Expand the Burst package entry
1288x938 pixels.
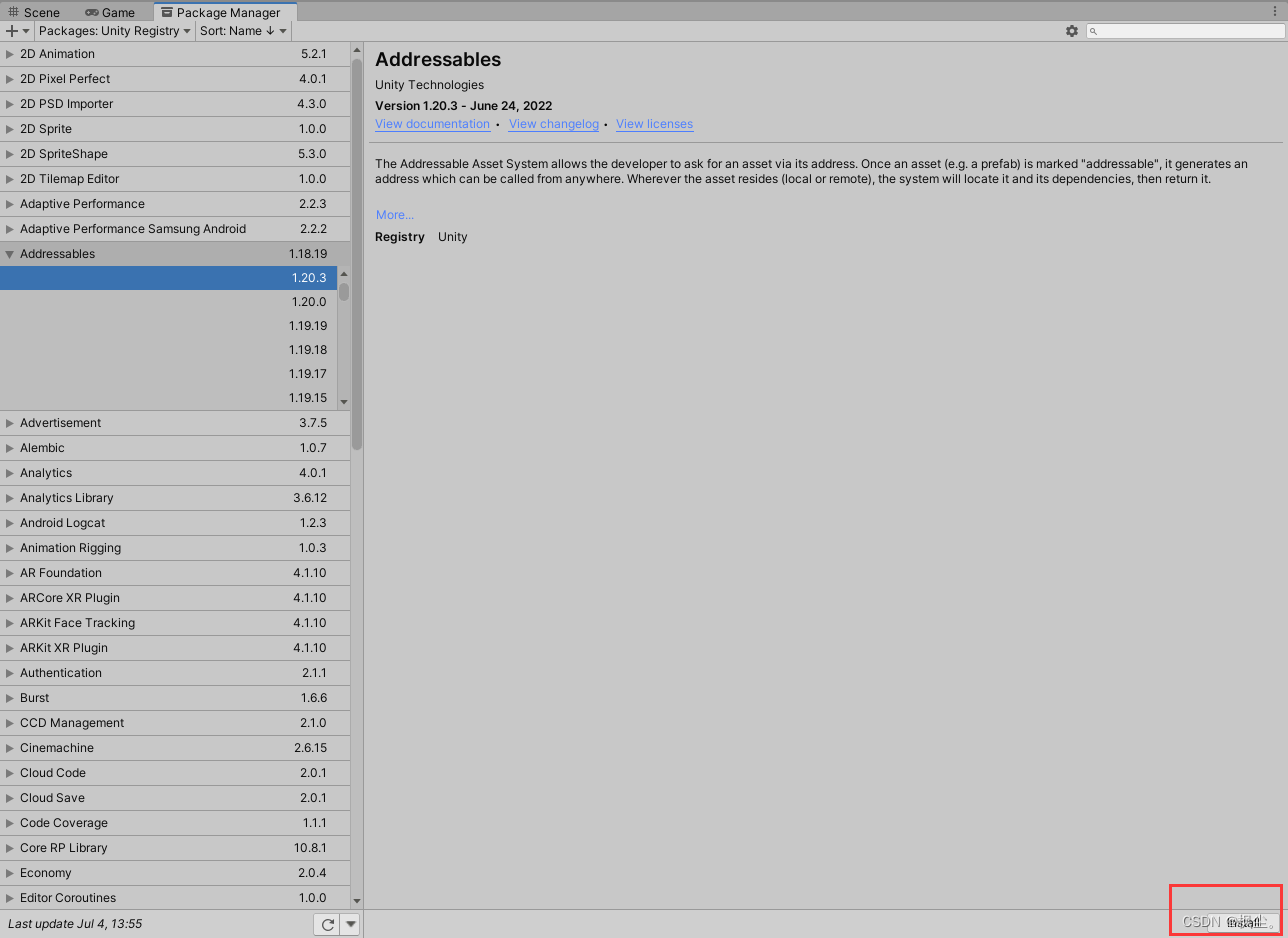[x=10, y=698]
